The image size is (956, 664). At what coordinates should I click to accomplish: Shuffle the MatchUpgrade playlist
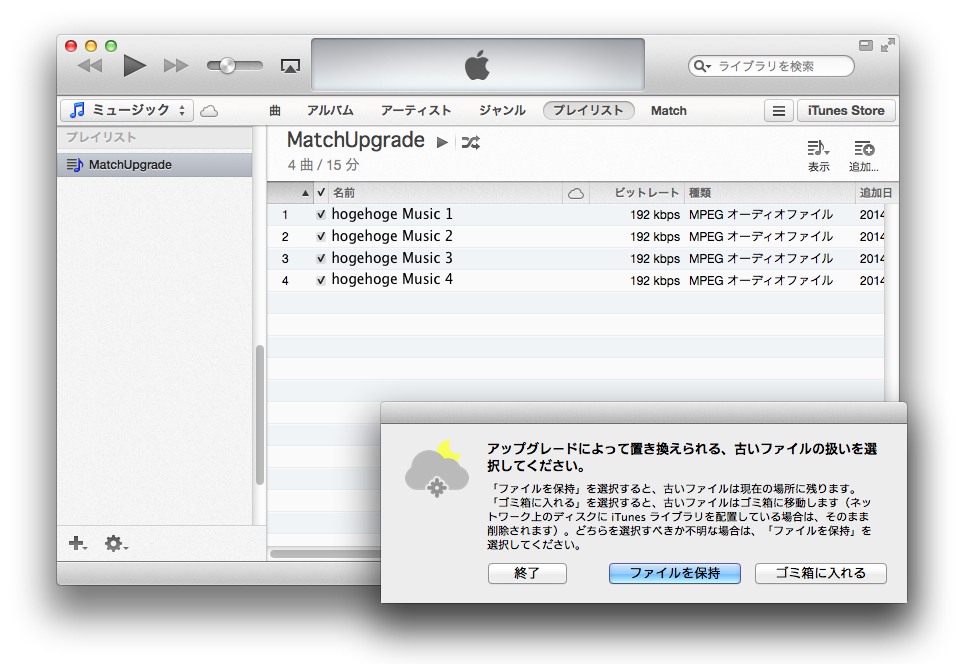(471, 143)
